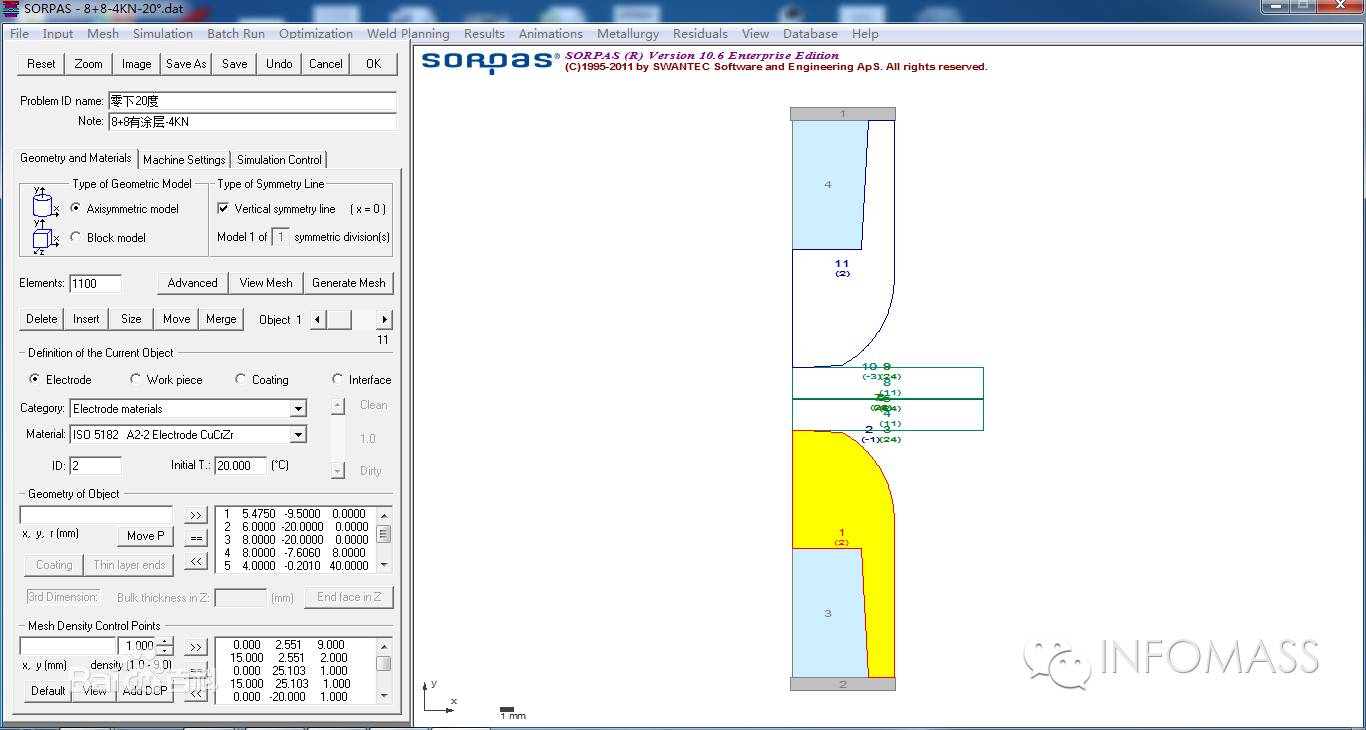Go to previous object with left arrow
Viewport: 1366px width, 730px height.
coord(318,320)
